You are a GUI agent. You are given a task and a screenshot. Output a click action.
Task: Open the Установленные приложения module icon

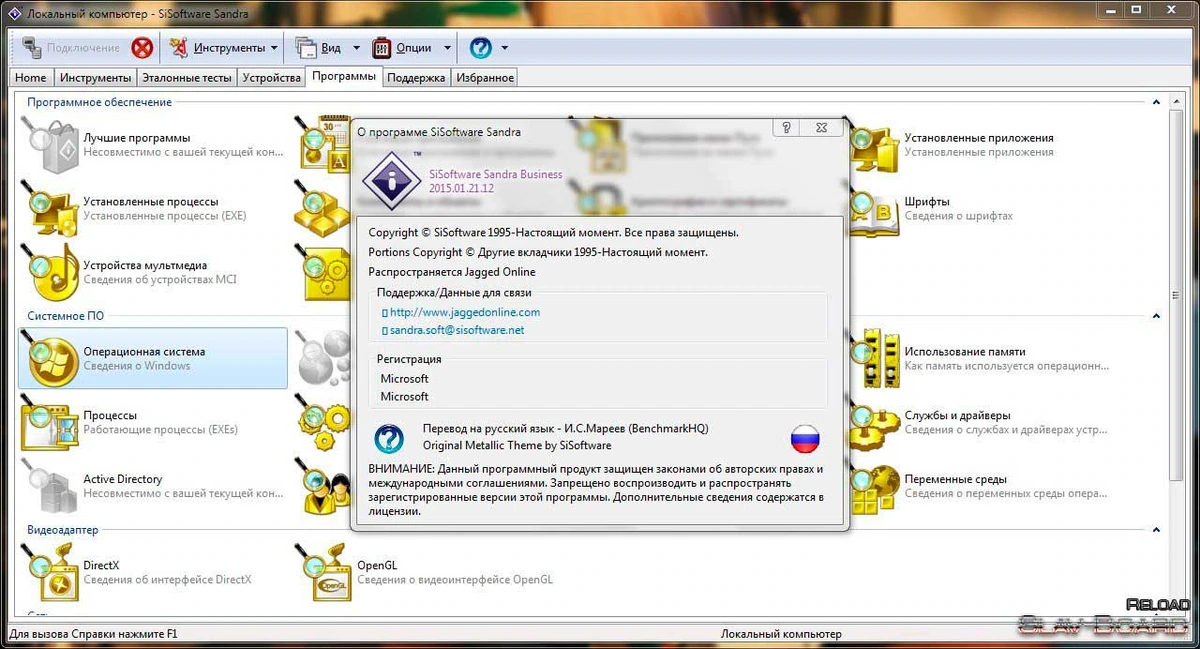point(871,145)
